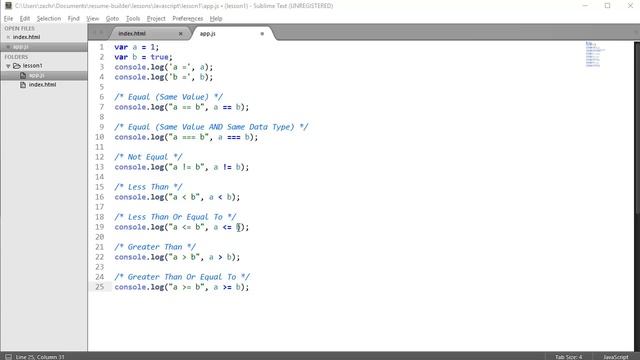Collapse the lesson1 folder arrow
The height and width of the screenshot is (360, 640).
click(8, 66)
